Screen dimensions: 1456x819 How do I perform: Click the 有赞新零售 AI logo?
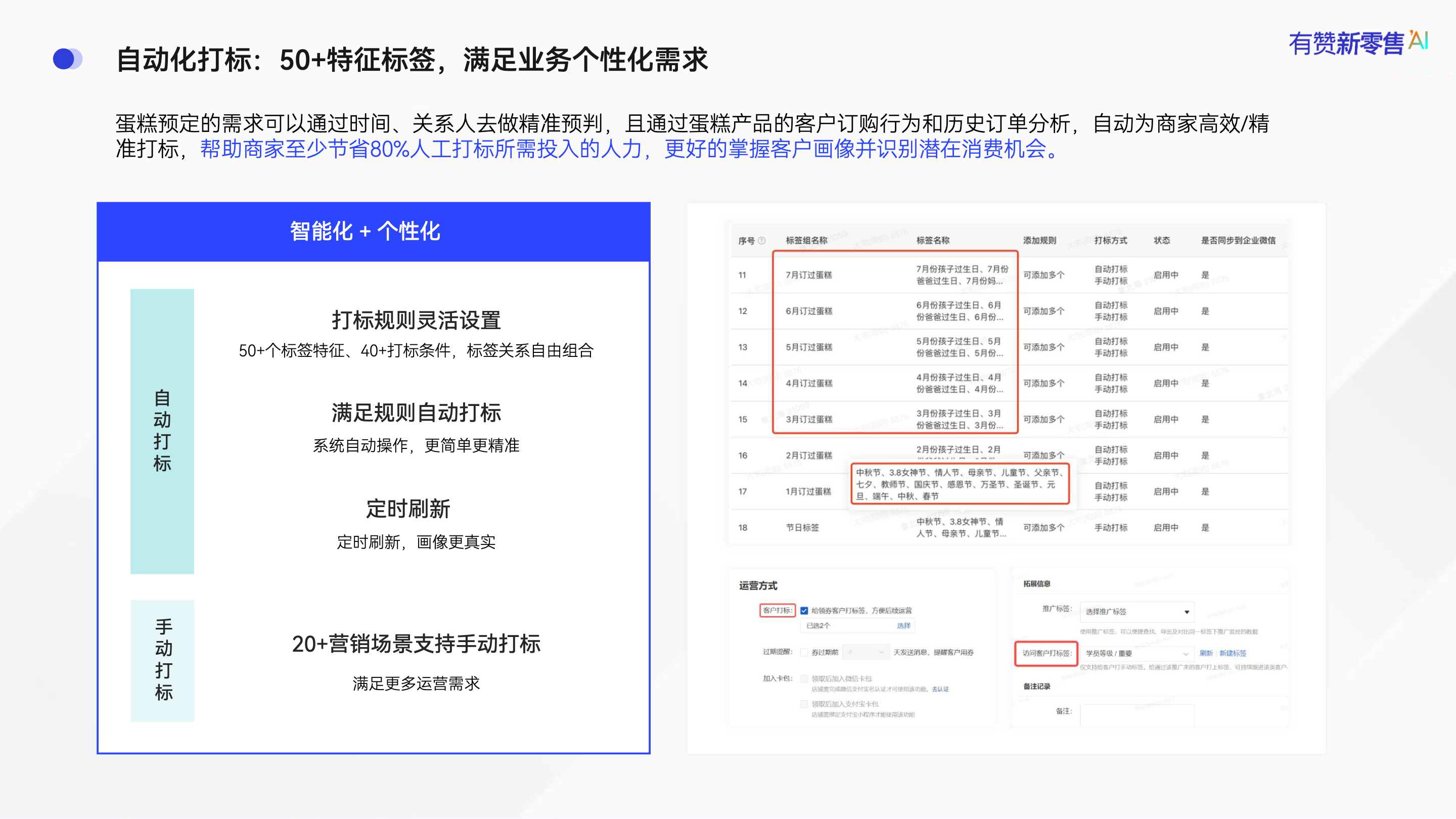click(x=1358, y=43)
